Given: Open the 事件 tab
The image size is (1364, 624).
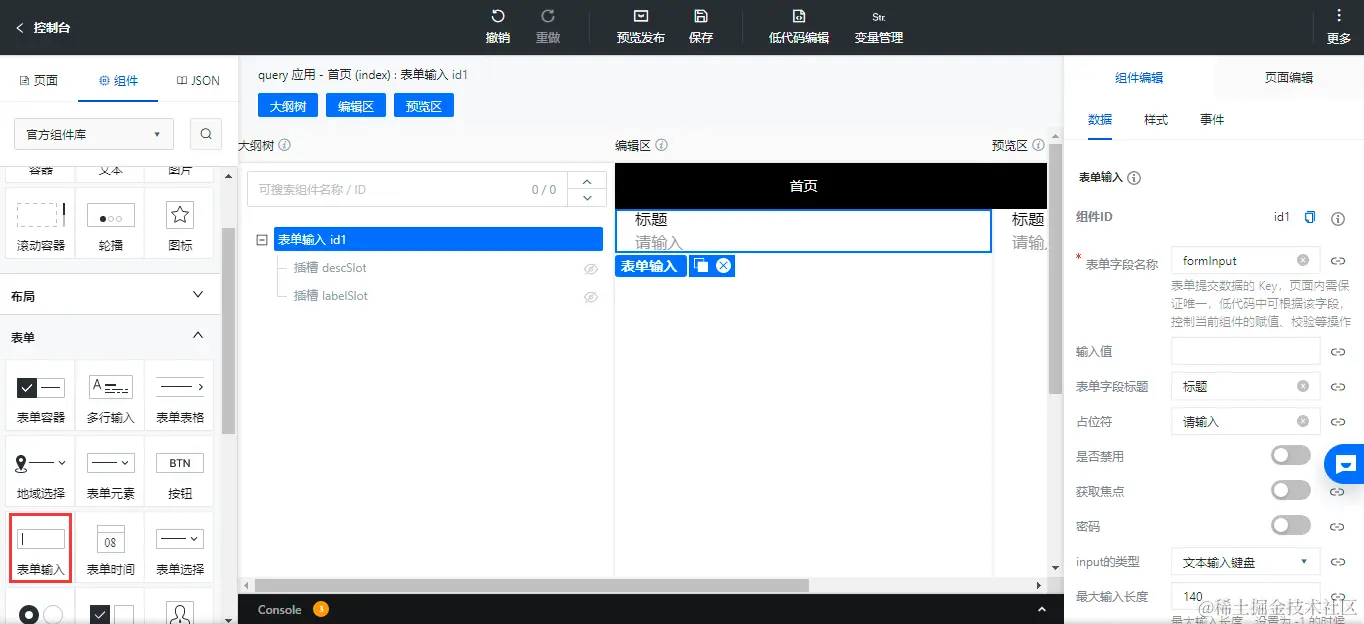Looking at the screenshot, I should point(1212,119).
